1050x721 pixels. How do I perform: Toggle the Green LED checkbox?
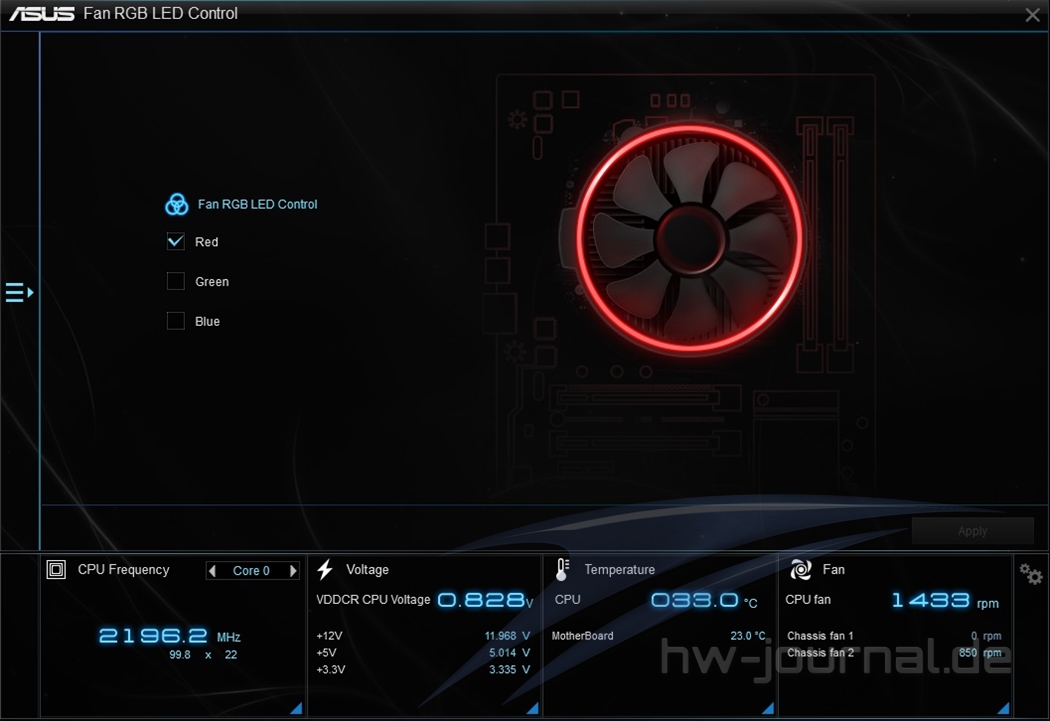point(175,281)
